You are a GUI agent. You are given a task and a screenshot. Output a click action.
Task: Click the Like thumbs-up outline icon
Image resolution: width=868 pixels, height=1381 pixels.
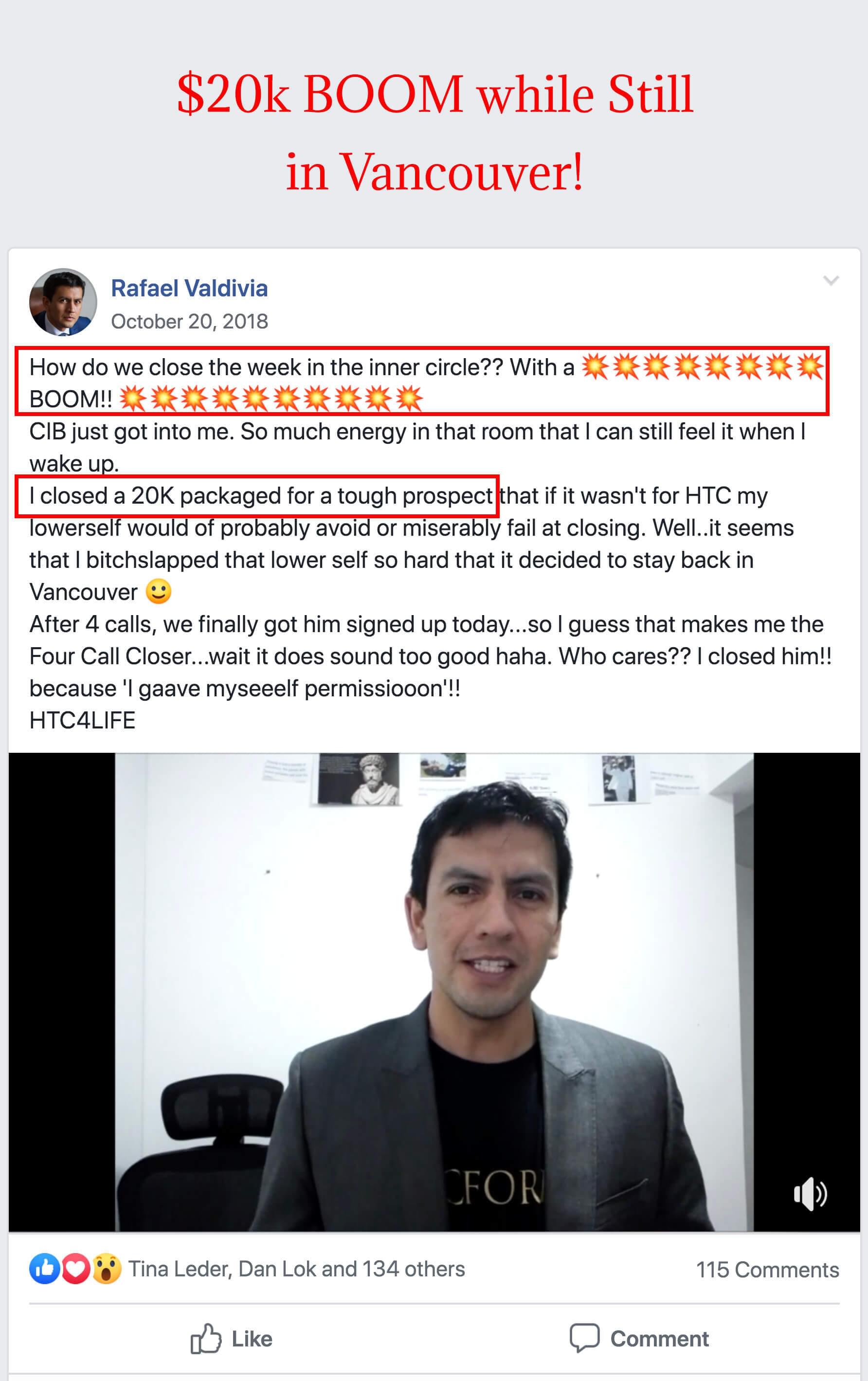tap(206, 1339)
